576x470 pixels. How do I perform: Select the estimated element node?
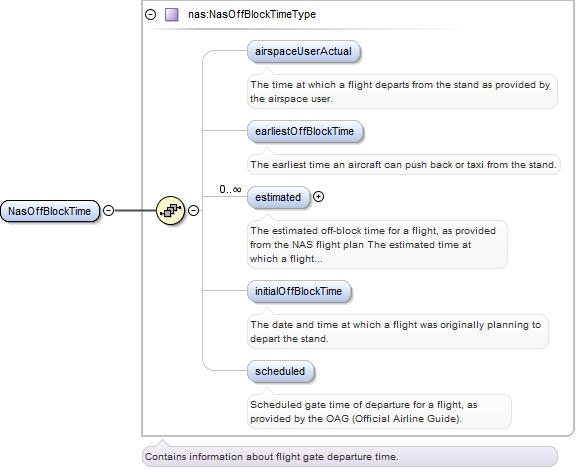[x=278, y=197]
